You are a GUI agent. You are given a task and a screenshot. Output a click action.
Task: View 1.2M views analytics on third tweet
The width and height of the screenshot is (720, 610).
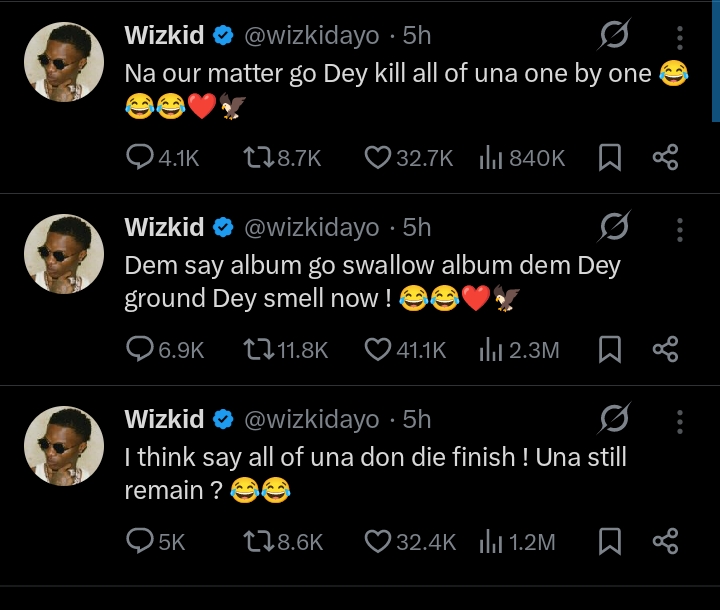(x=490, y=542)
